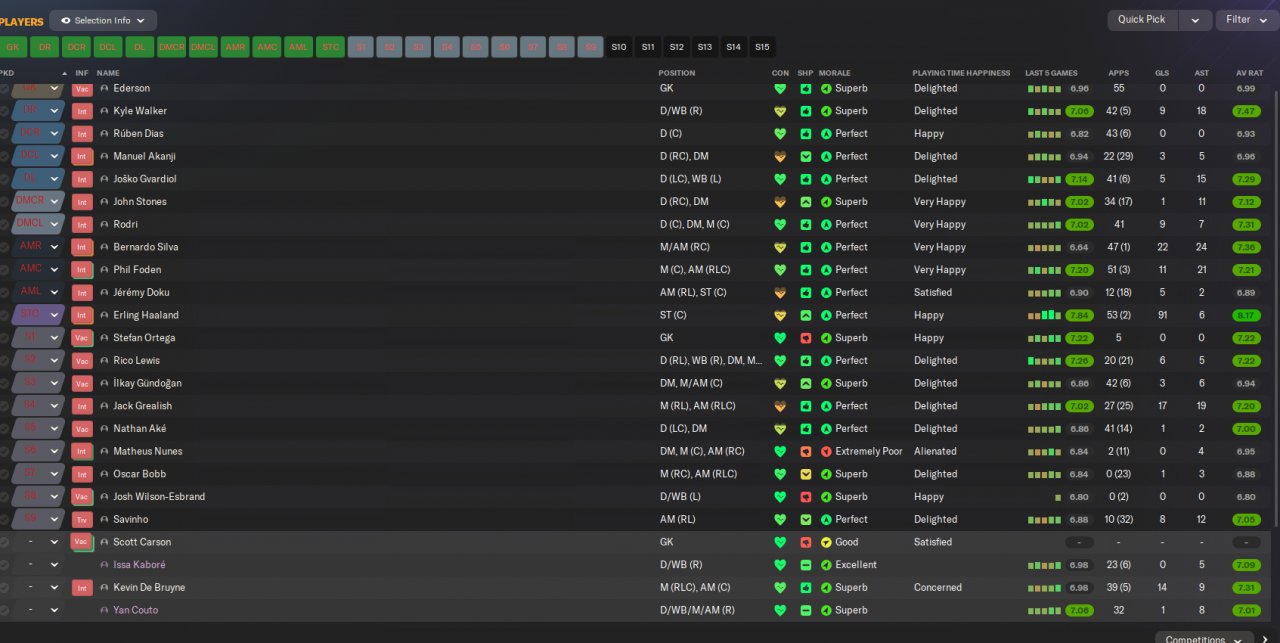The width and height of the screenshot is (1280, 643).
Task: Click Rúben Dias's morale arrow icon
Action: coord(826,134)
